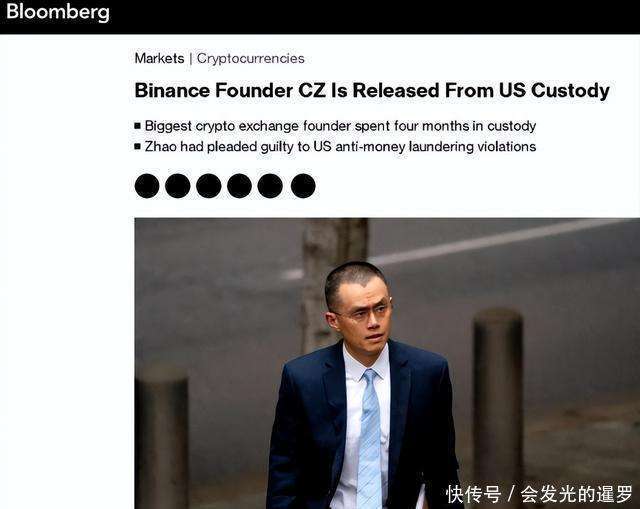Open the Markets section link
This screenshot has height=509, width=640.
159,58
